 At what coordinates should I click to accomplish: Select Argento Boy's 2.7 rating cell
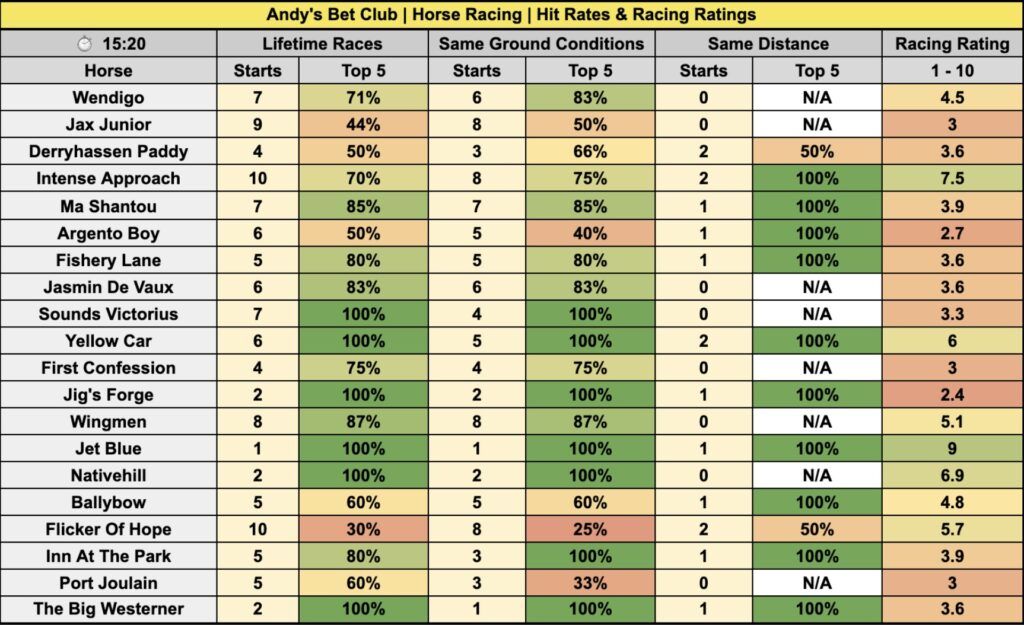pos(952,233)
